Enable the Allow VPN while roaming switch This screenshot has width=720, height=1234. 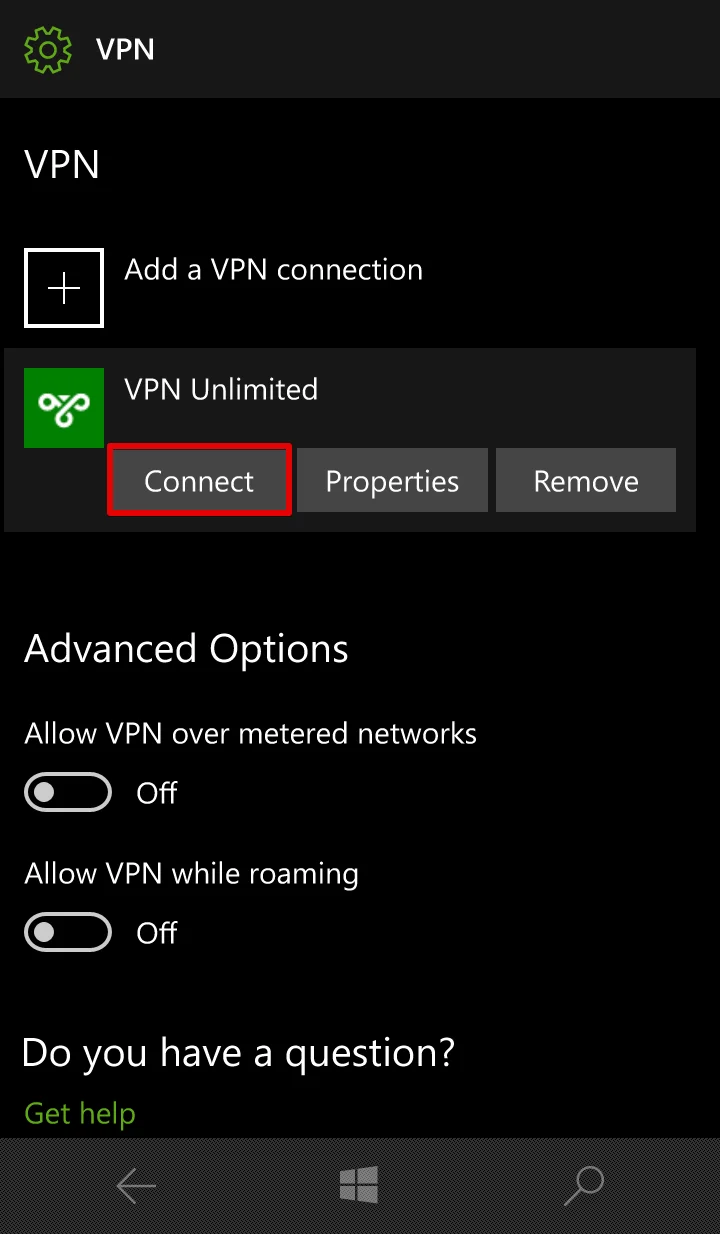[x=68, y=933]
